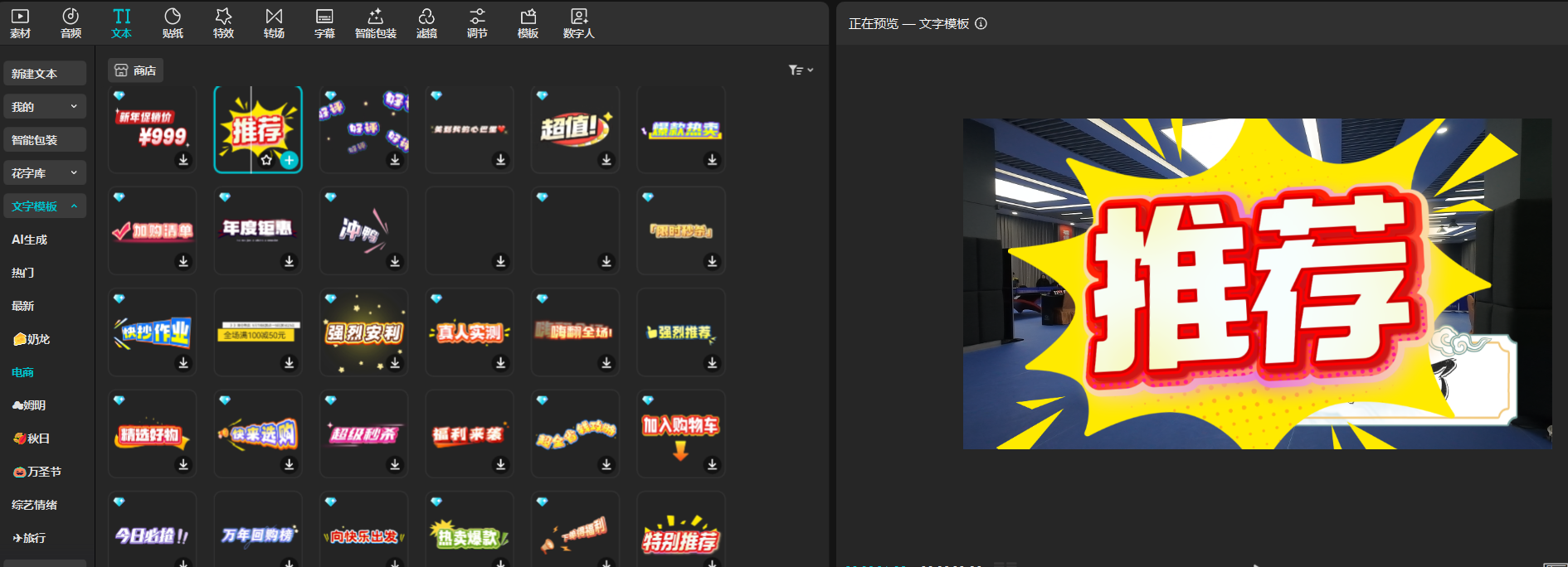Open the filter dropdown at panel top right

801,70
